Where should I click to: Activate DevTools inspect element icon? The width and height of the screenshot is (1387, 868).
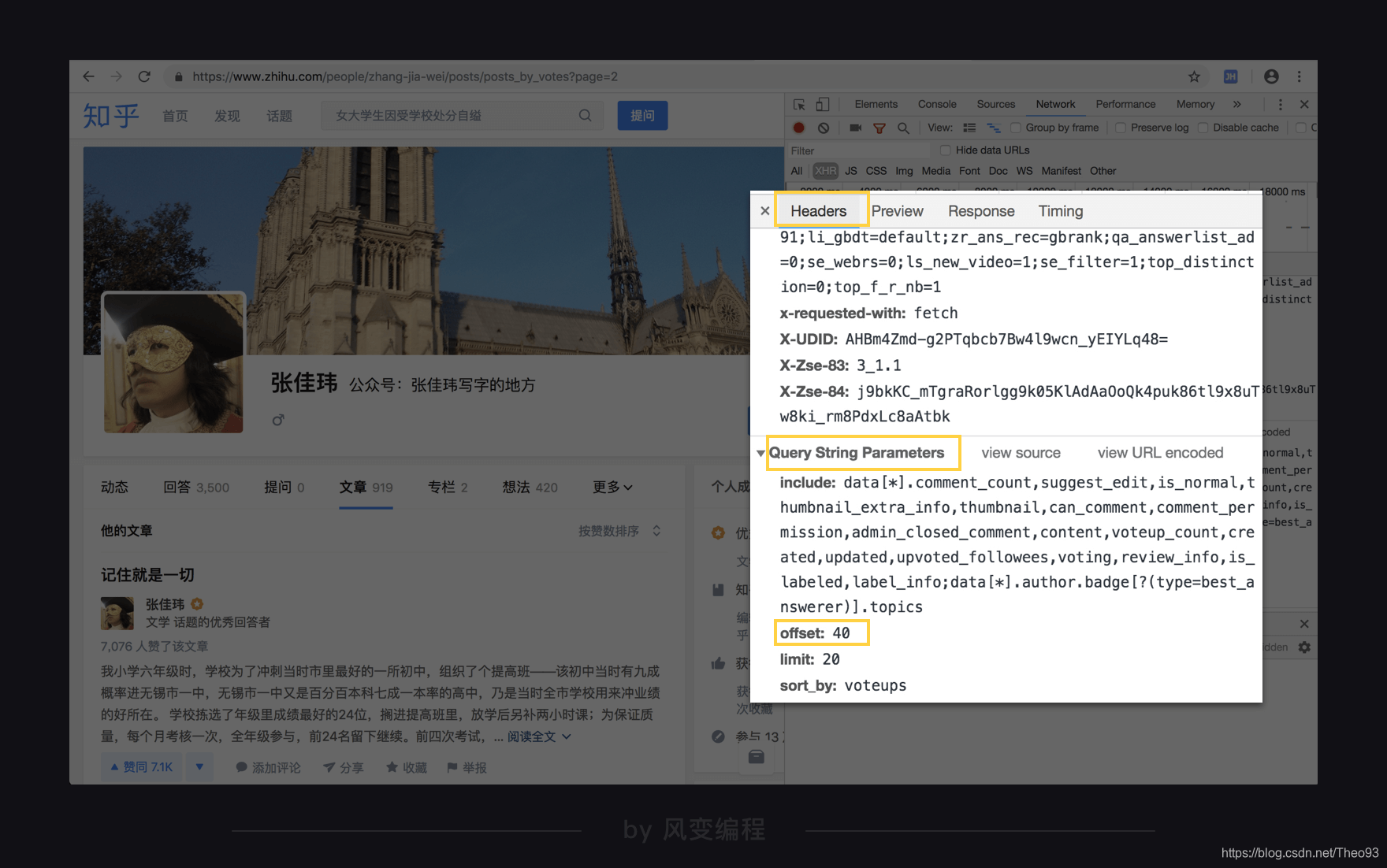pyautogui.click(x=799, y=104)
